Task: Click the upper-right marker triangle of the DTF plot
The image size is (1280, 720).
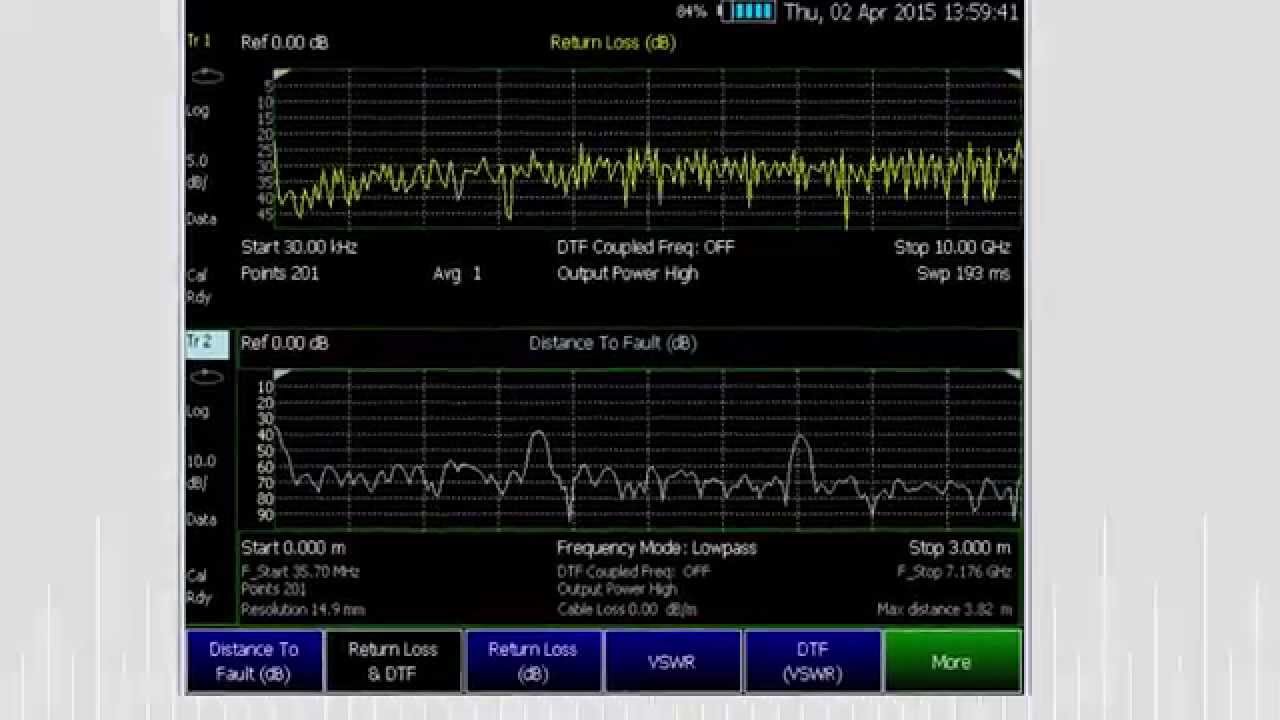Action: point(1013,375)
